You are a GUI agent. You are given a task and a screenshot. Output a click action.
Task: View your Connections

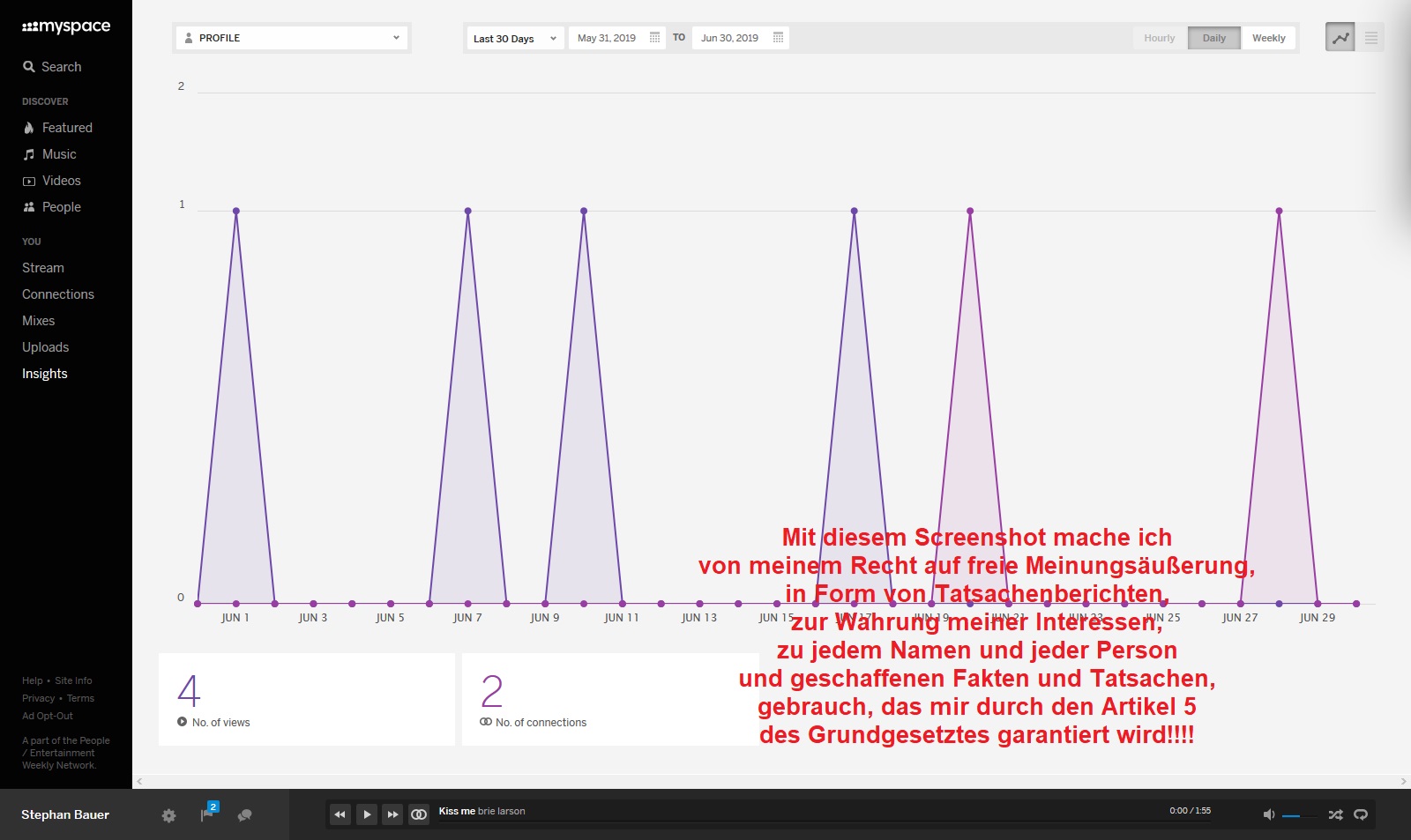pyautogui.click(x=58, y=294)
